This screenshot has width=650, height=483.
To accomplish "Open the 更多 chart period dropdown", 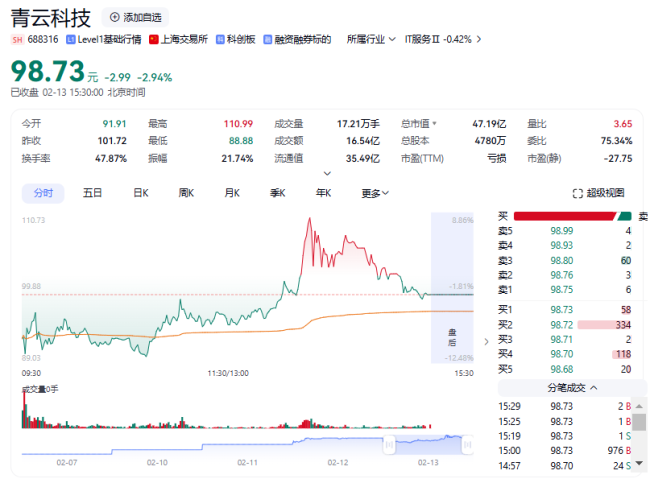I will click(375, 193).
